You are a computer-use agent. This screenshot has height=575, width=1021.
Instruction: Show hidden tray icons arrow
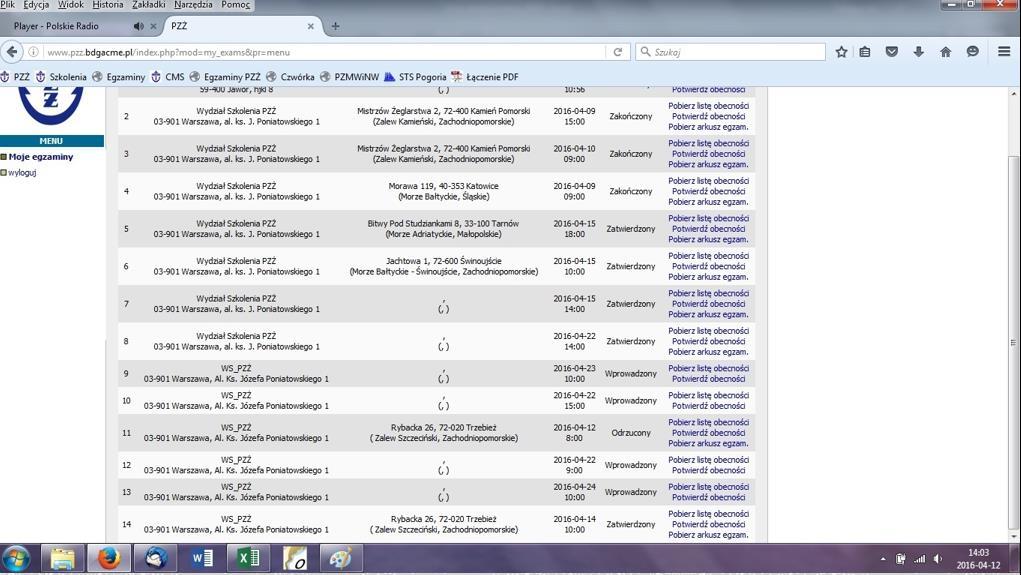point(883,559)
